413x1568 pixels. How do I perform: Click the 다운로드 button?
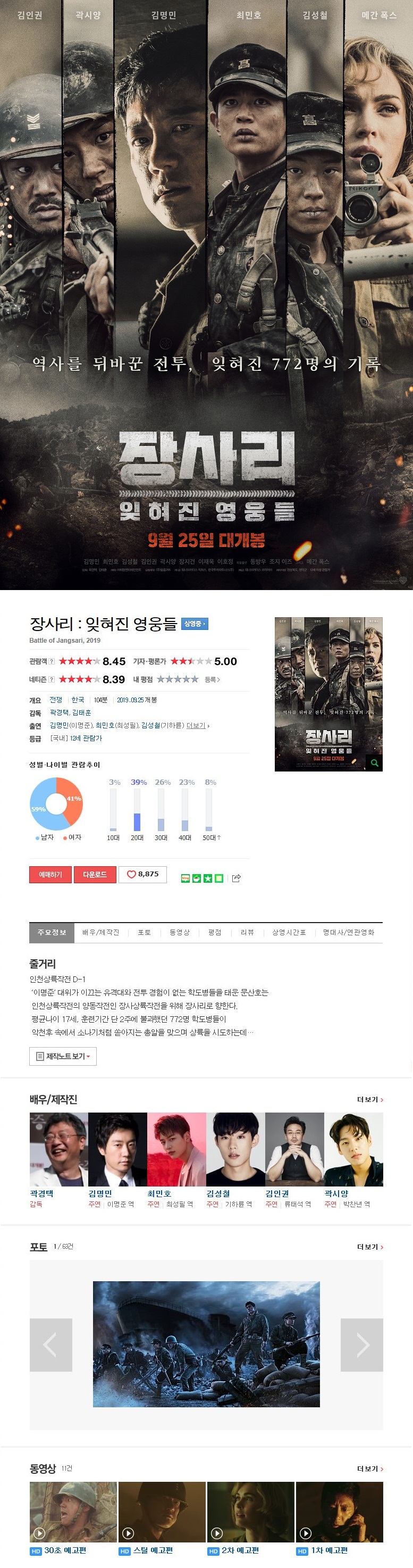tap(94, 874)
